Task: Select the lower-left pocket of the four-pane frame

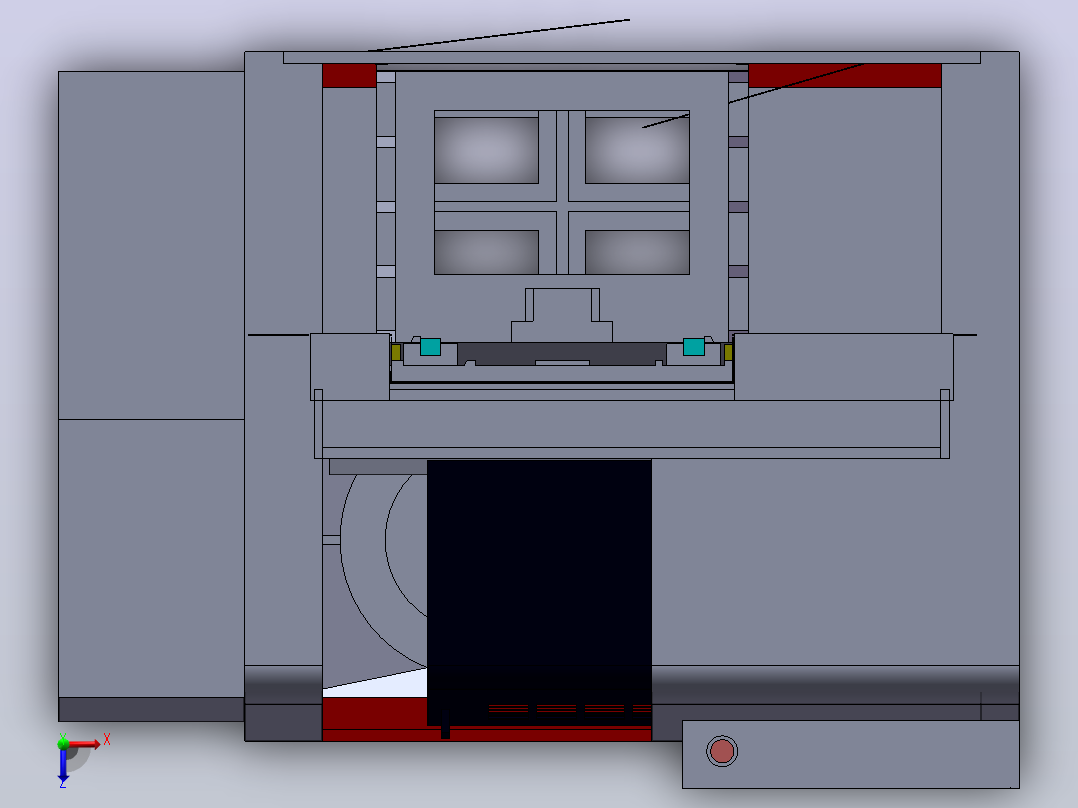Action: point(486,252)
